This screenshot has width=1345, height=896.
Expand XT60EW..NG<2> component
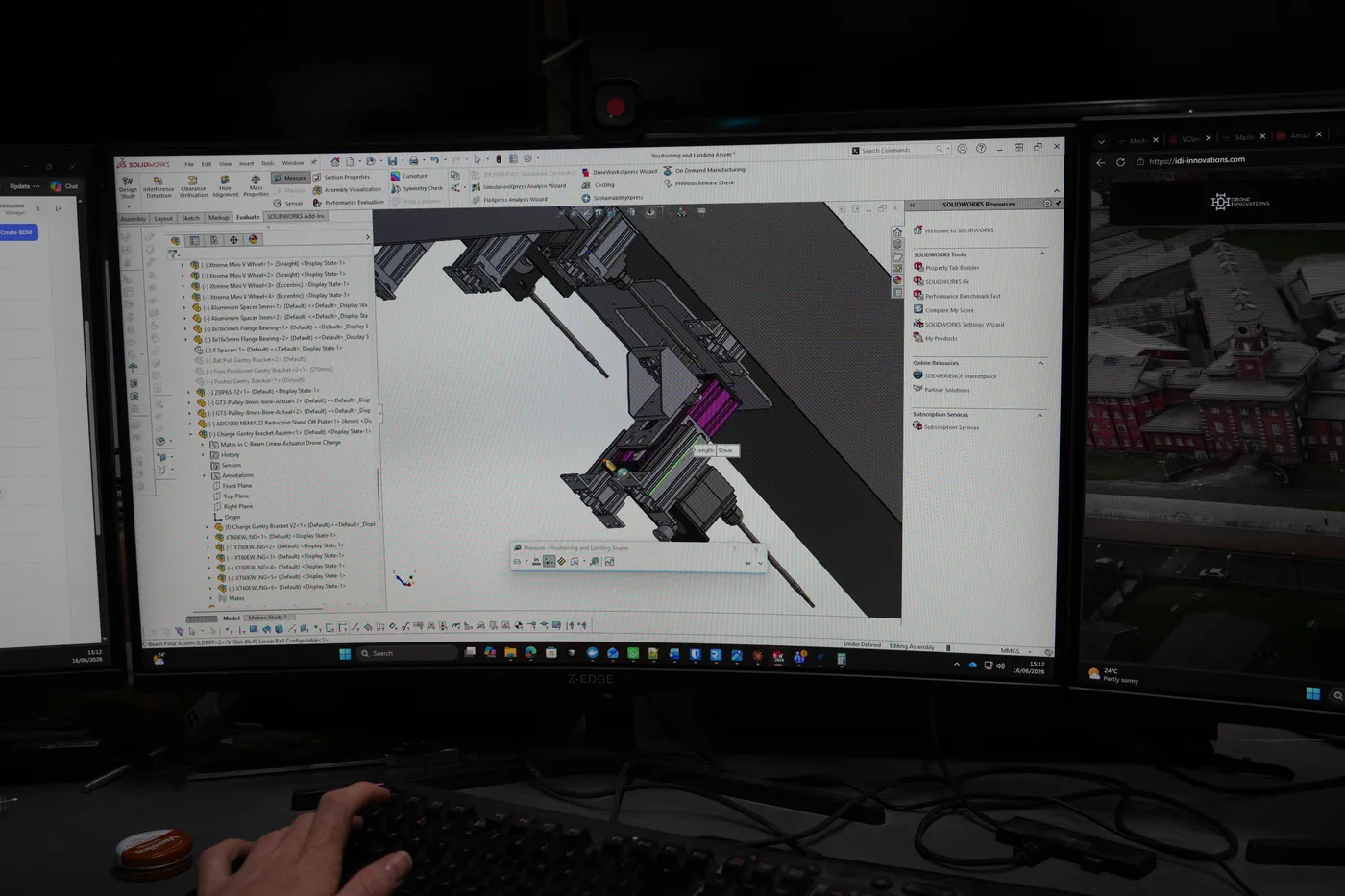click(x=209, y=547)
